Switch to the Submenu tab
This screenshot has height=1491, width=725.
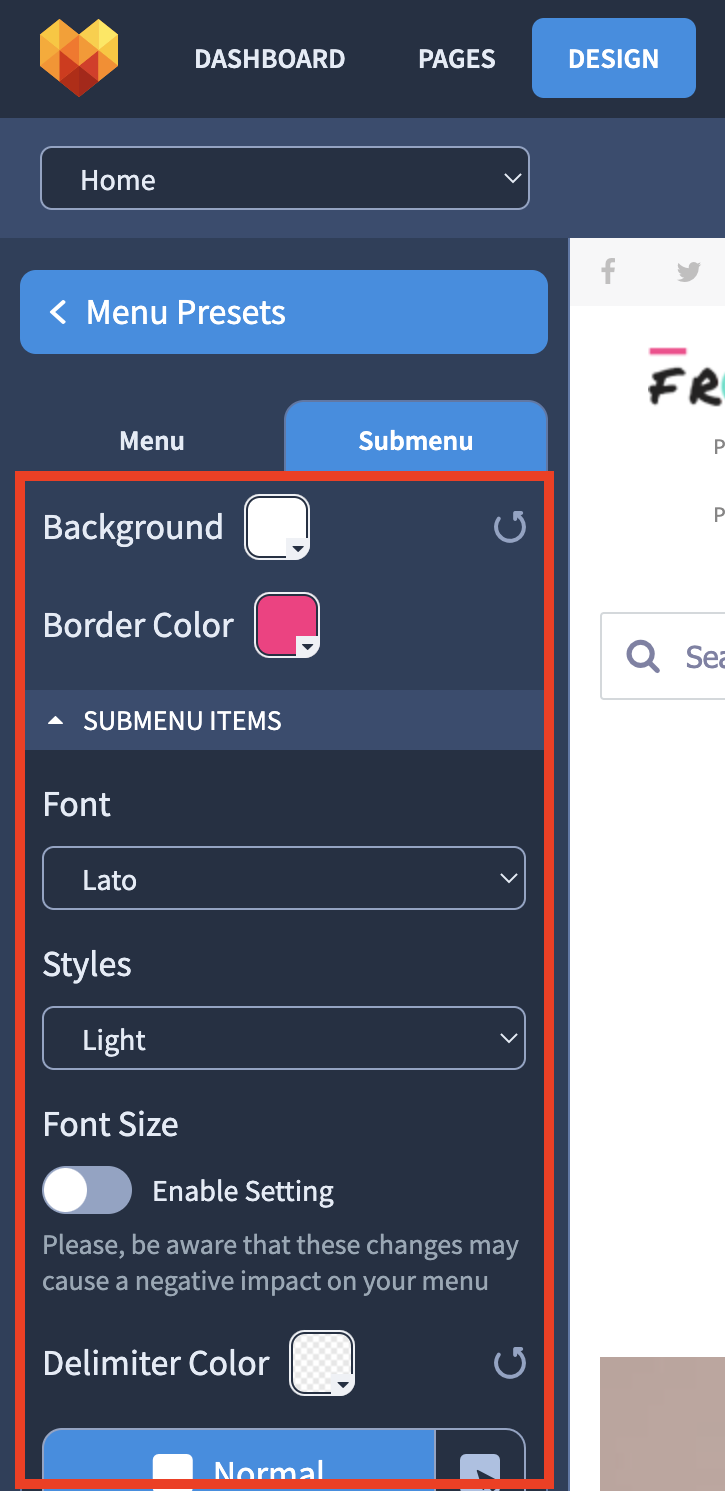[x=416, y=439]
